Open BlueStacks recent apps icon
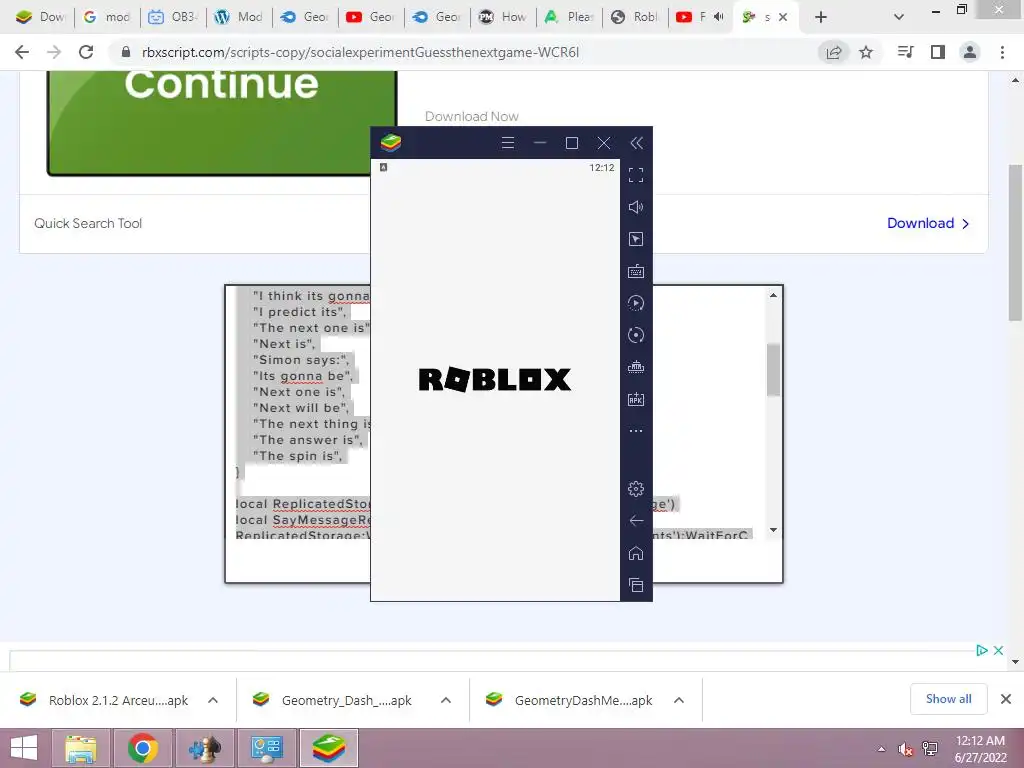Image resolution: width=1024 pixels, height=768 pixels. [635, 585]
